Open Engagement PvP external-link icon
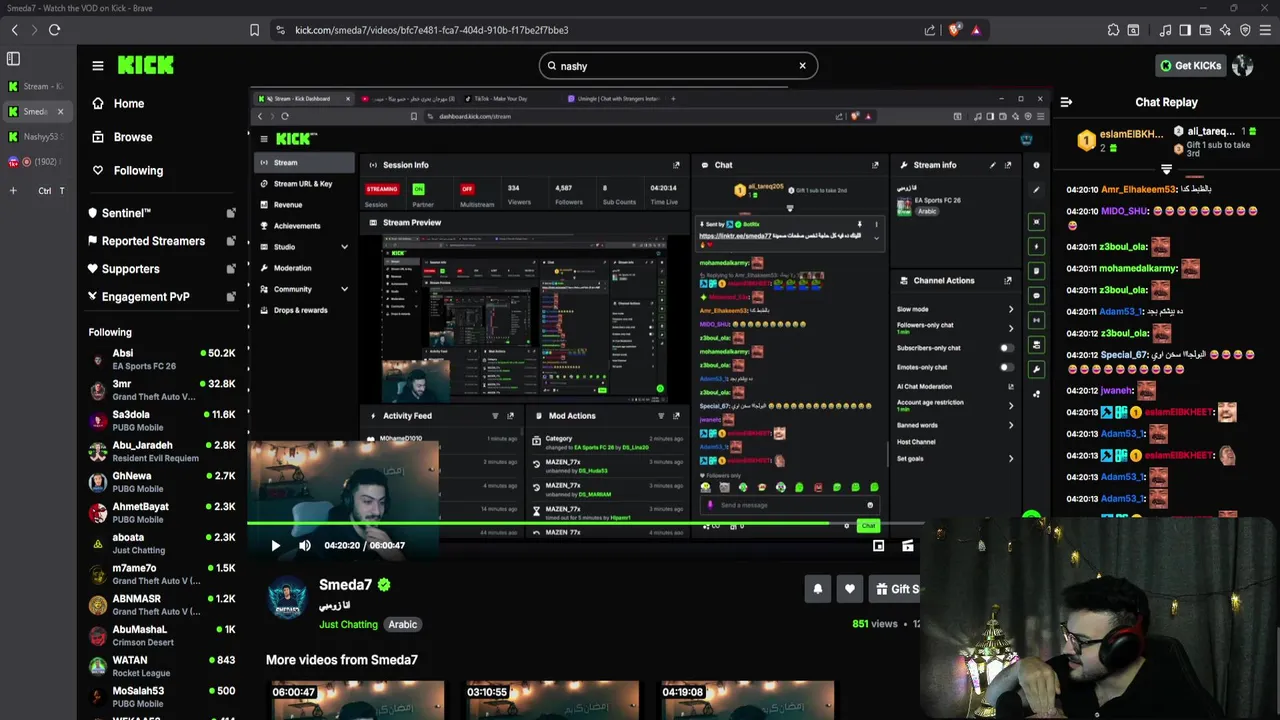 [231, 297]
